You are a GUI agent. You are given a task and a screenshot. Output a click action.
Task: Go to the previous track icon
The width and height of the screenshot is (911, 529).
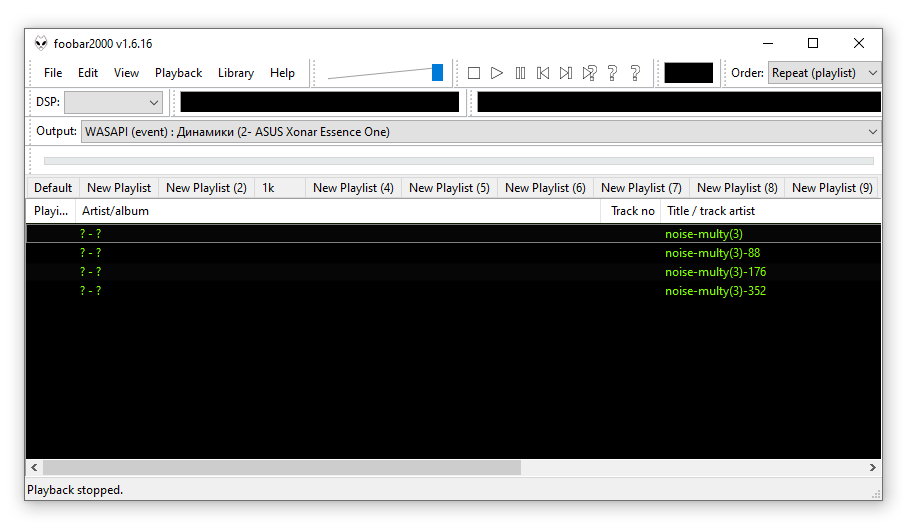543,73
